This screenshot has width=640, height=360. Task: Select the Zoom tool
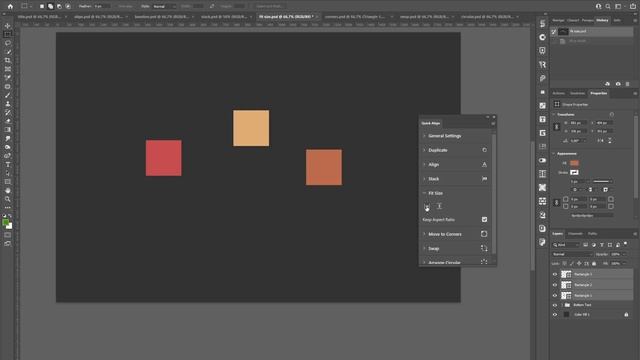pos(7,199)
